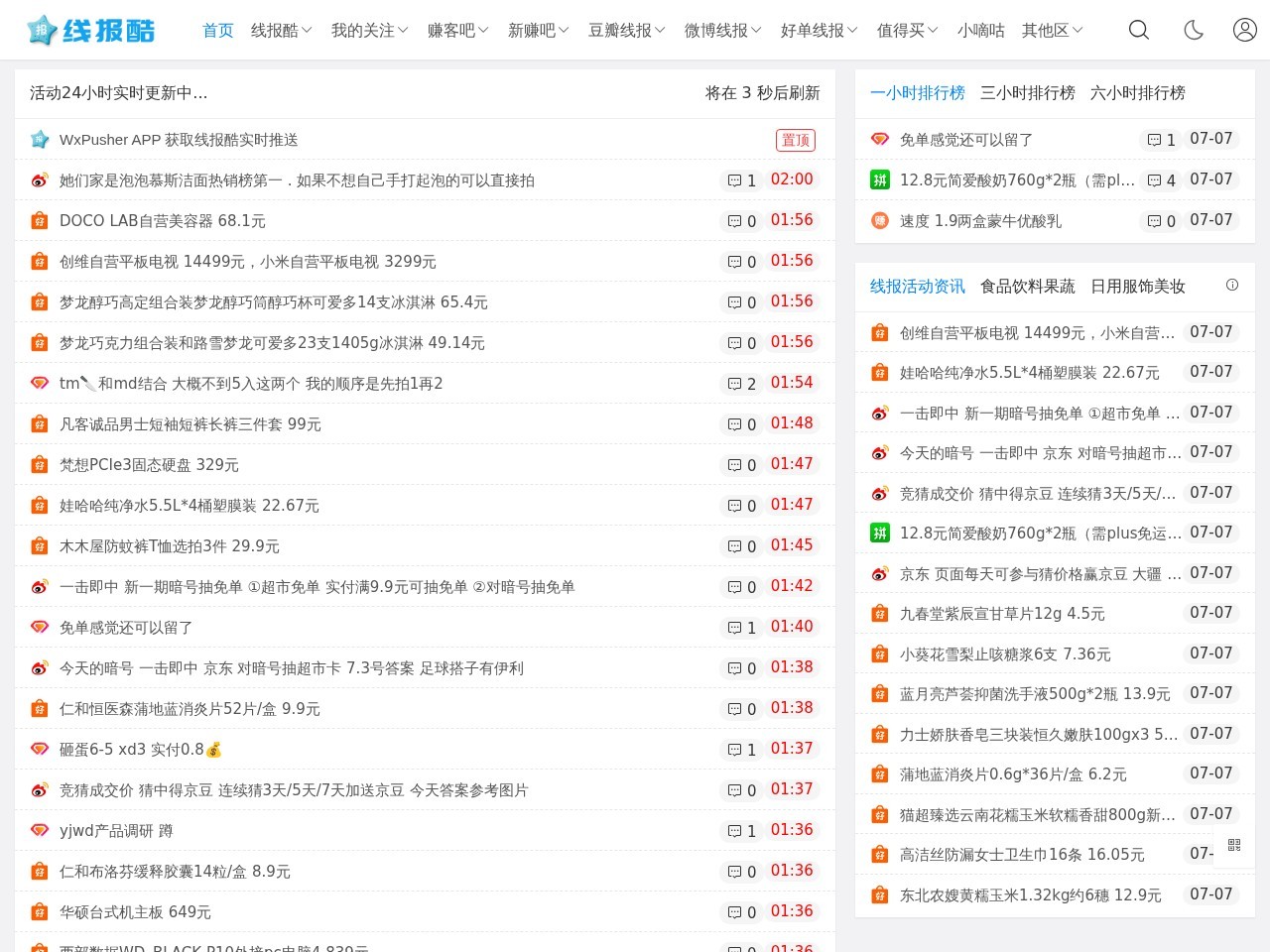
Task: Open 东北农嫂黄糯玉米 12.9元 link
Action: (x=1031, y=895)
